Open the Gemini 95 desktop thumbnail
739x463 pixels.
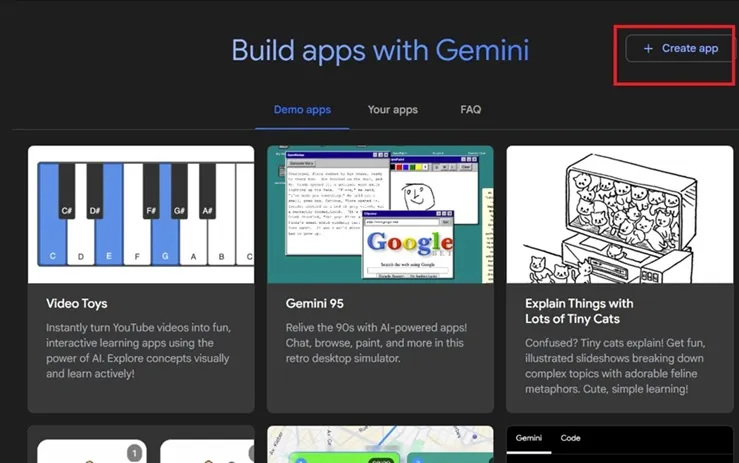380,215
